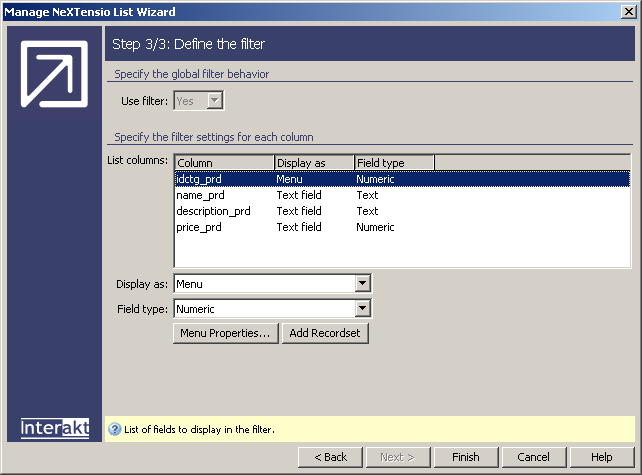Click the Column header in list
The width and height of the screenshot is (642, 475).
pos(224,162)
